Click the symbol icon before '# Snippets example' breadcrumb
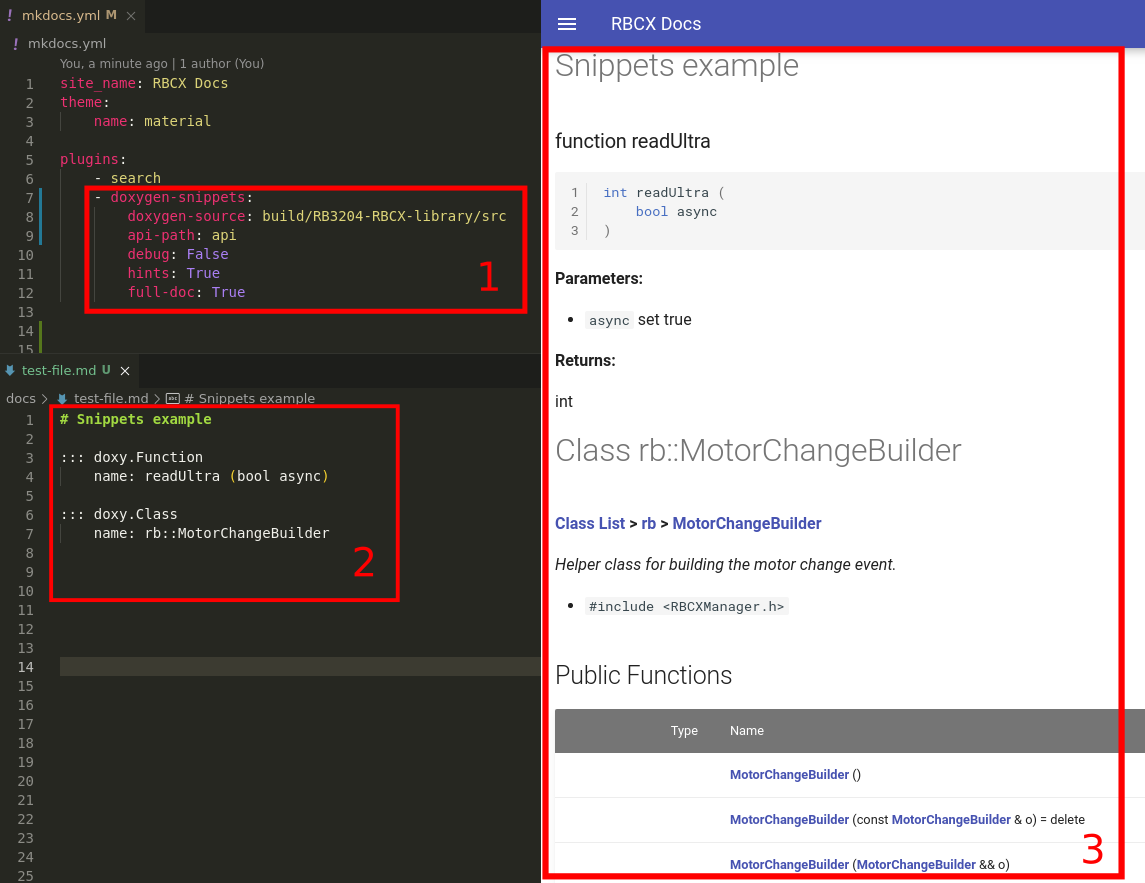Viewport: 1145px width, 883px height. coord(173,398)
